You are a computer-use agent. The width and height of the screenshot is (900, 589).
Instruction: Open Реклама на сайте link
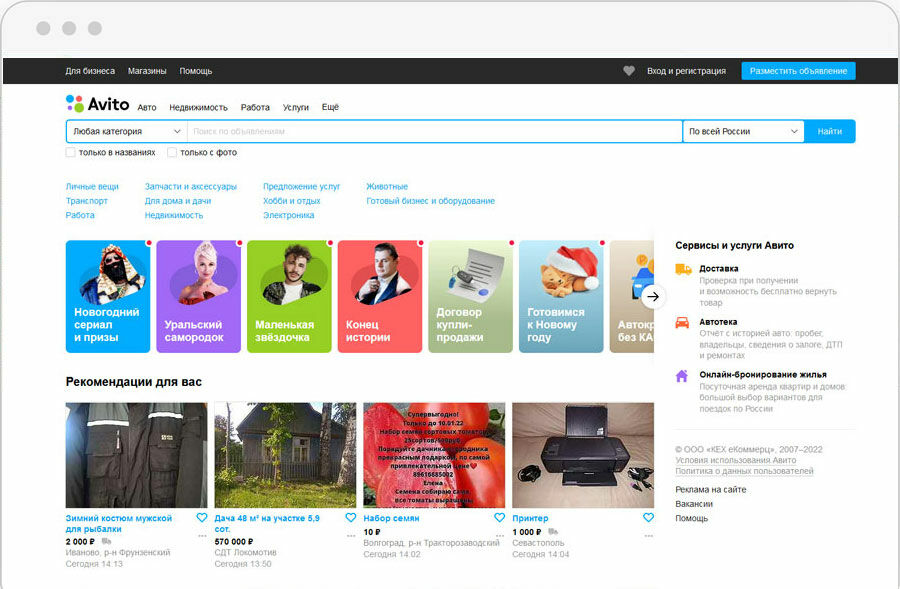(x=711, y=490)
